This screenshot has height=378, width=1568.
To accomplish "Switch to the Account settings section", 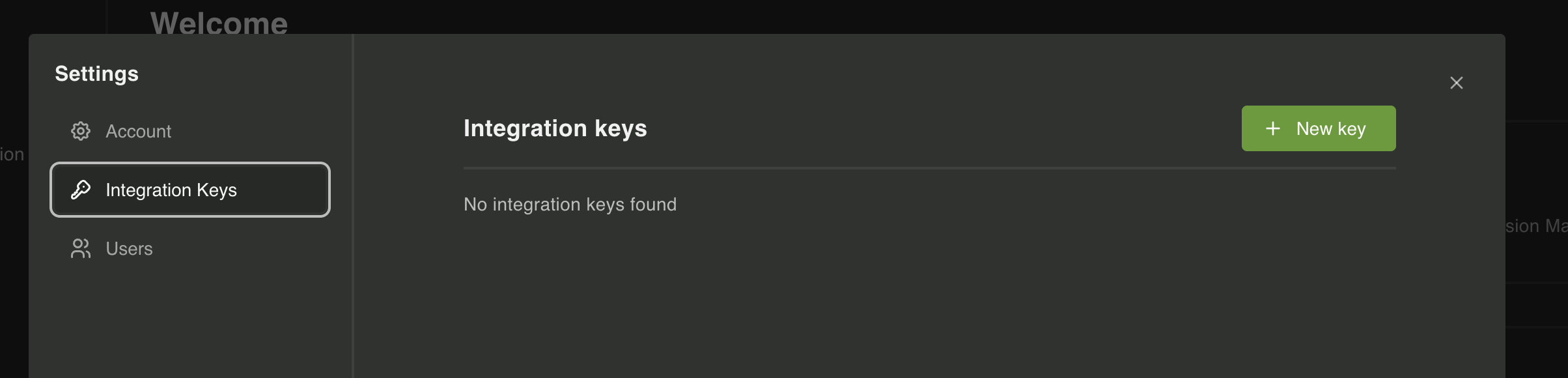I will click(139, 130).
